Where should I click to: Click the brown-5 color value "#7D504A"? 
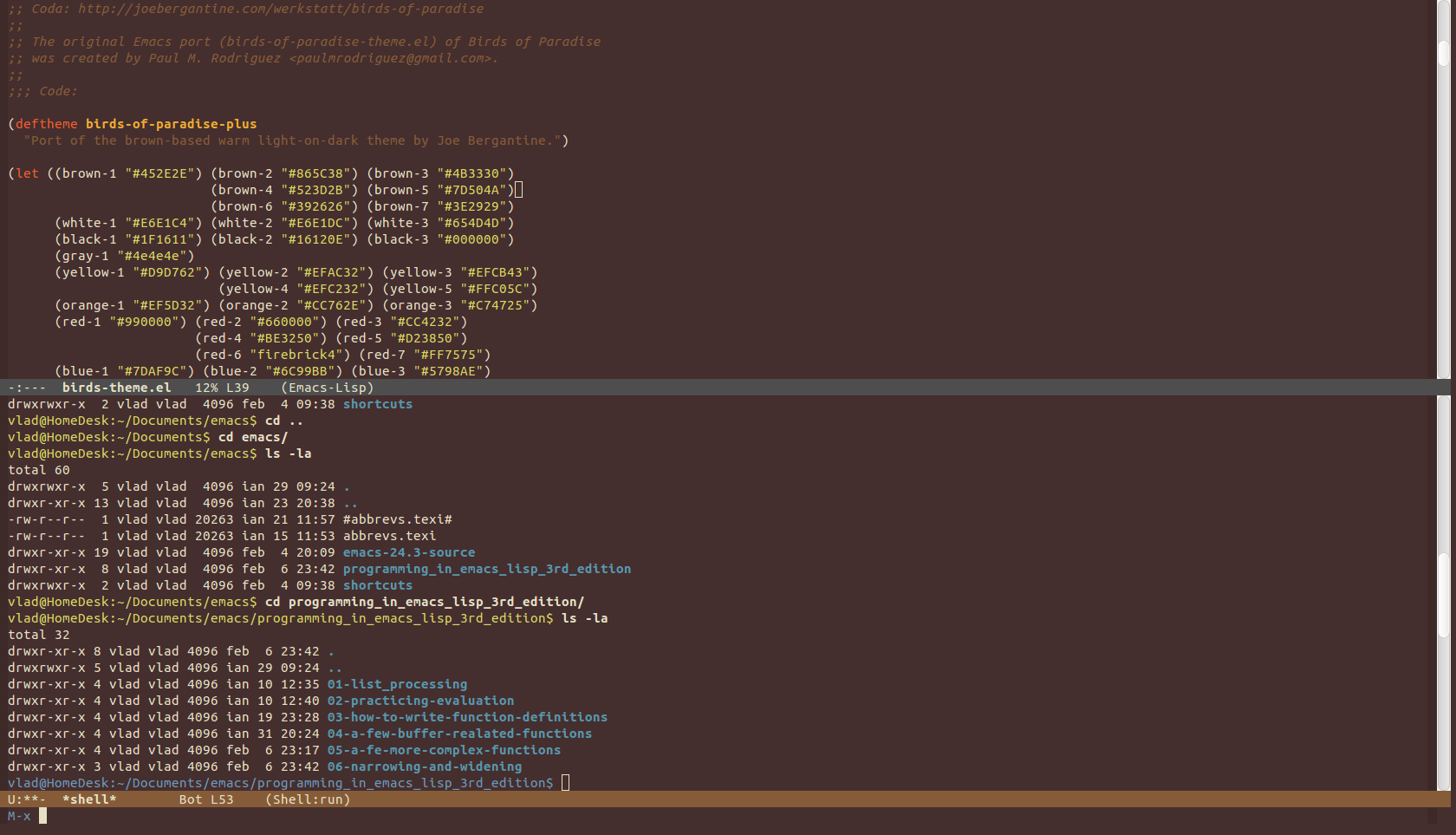tap(476, 190)
